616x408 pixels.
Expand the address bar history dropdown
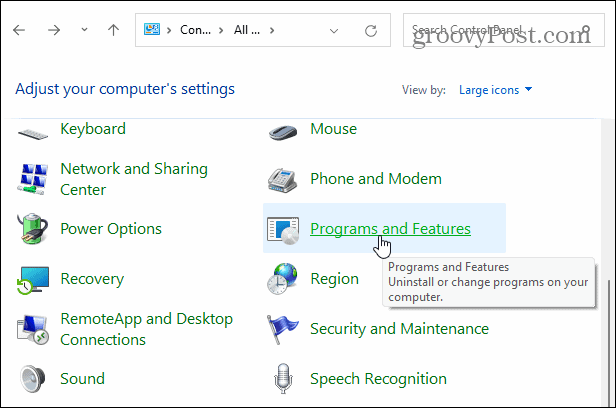(x=334, y=31)
